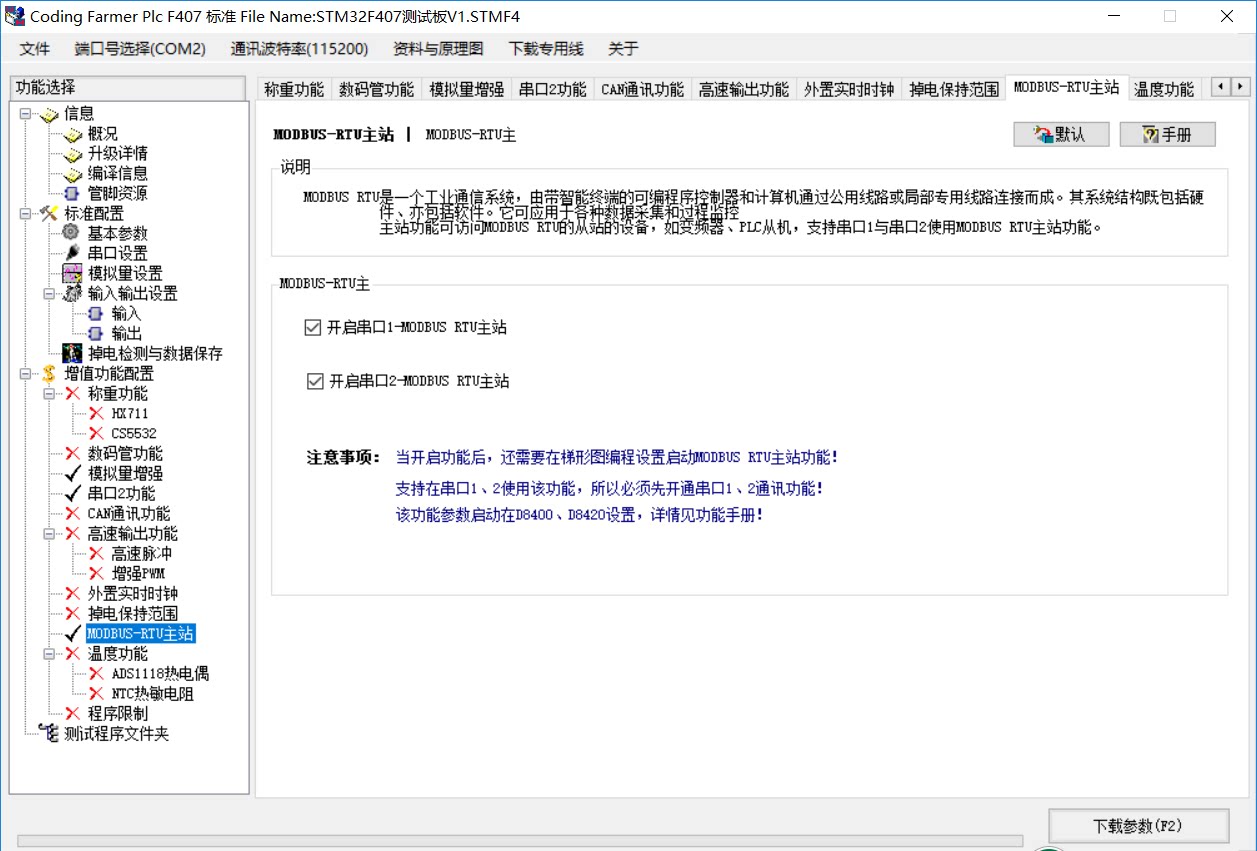Open the 关于 menu

(623, 49)
